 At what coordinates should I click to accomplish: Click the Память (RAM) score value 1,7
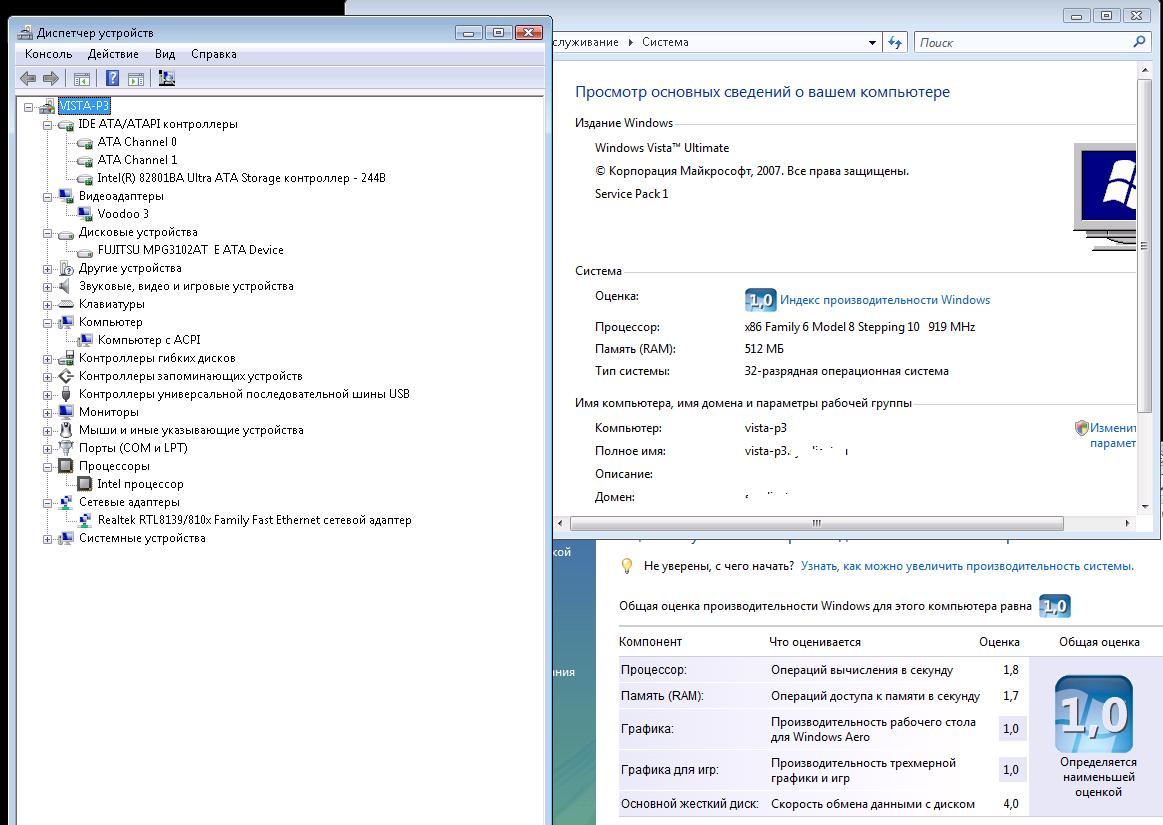(x=1011, y=696)
